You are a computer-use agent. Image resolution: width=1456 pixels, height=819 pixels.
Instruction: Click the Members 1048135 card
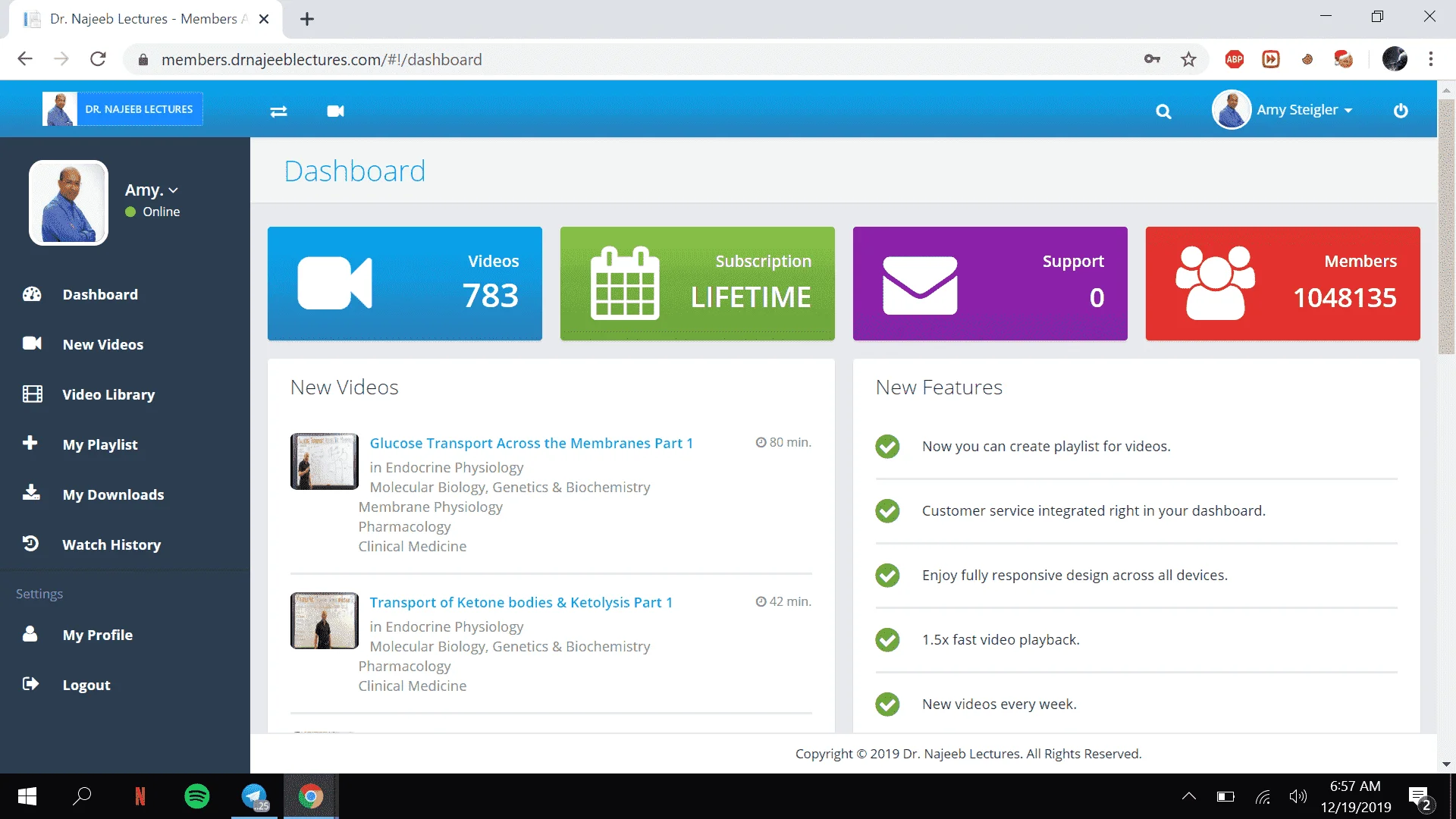1283,284
